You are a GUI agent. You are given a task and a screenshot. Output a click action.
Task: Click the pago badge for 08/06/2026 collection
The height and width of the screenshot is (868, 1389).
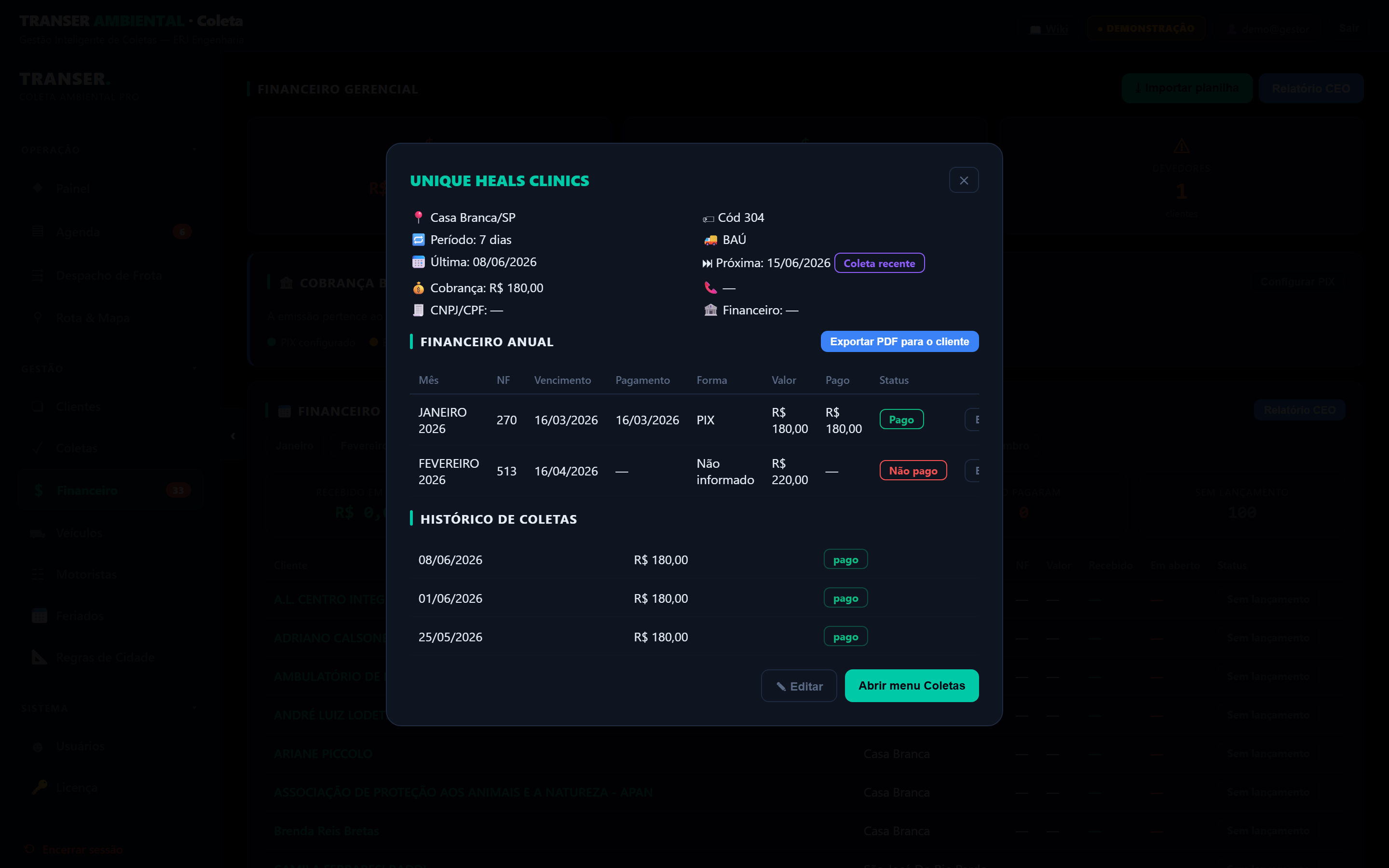point(845,560)
